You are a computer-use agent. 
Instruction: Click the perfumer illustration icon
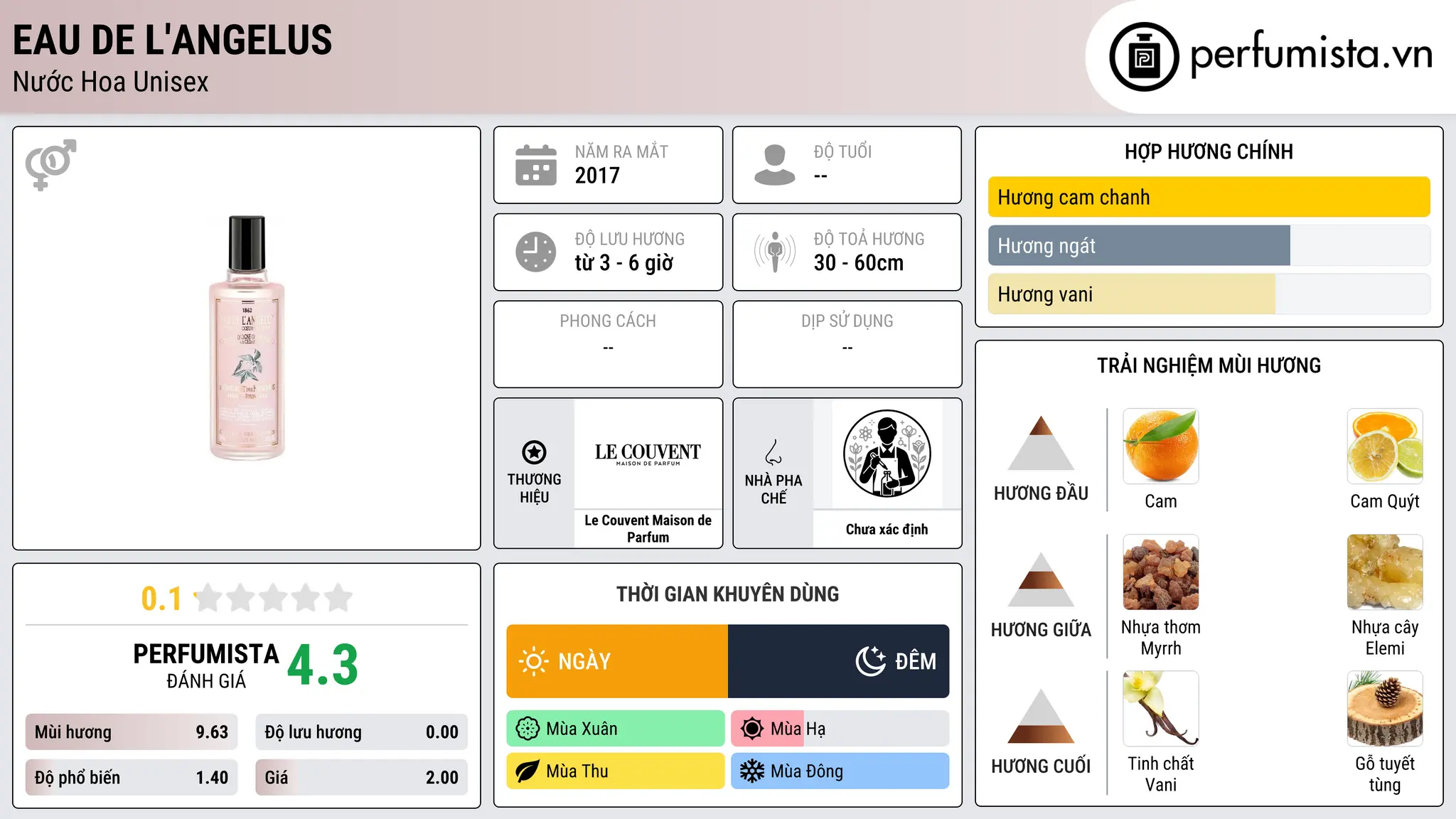887,454
